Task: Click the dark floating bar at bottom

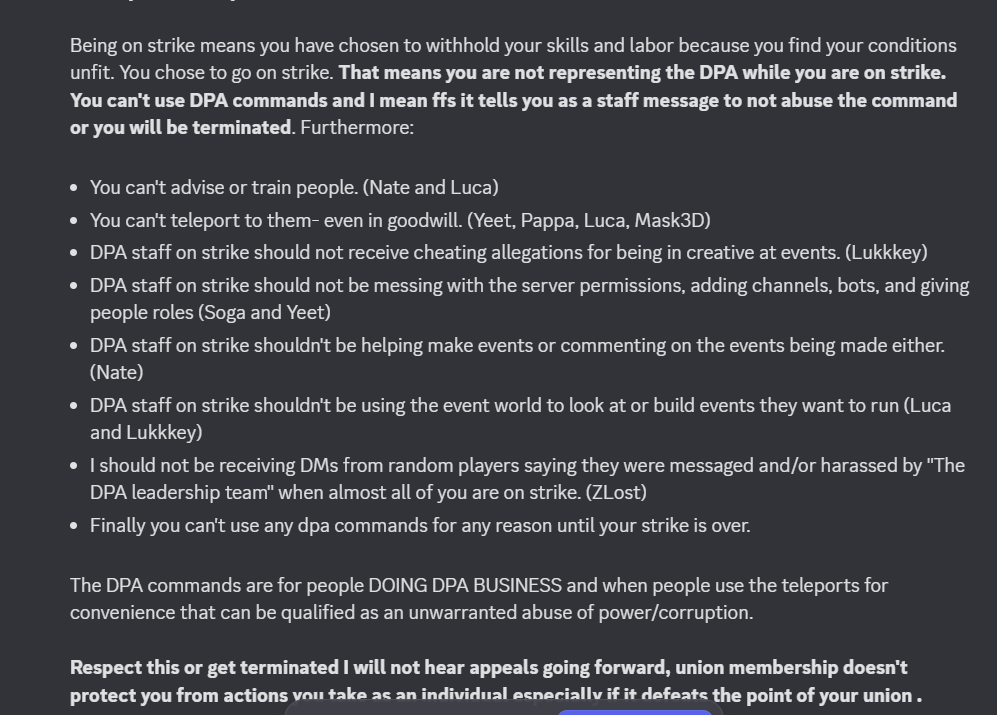Action: (x=503, y=707)
